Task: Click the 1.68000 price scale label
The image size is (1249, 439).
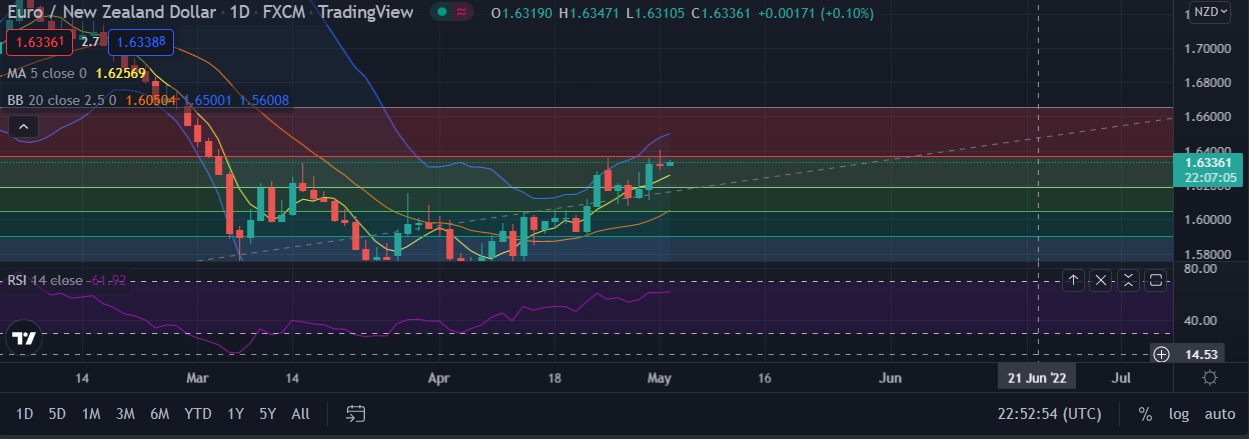Action: point(1208,82)
